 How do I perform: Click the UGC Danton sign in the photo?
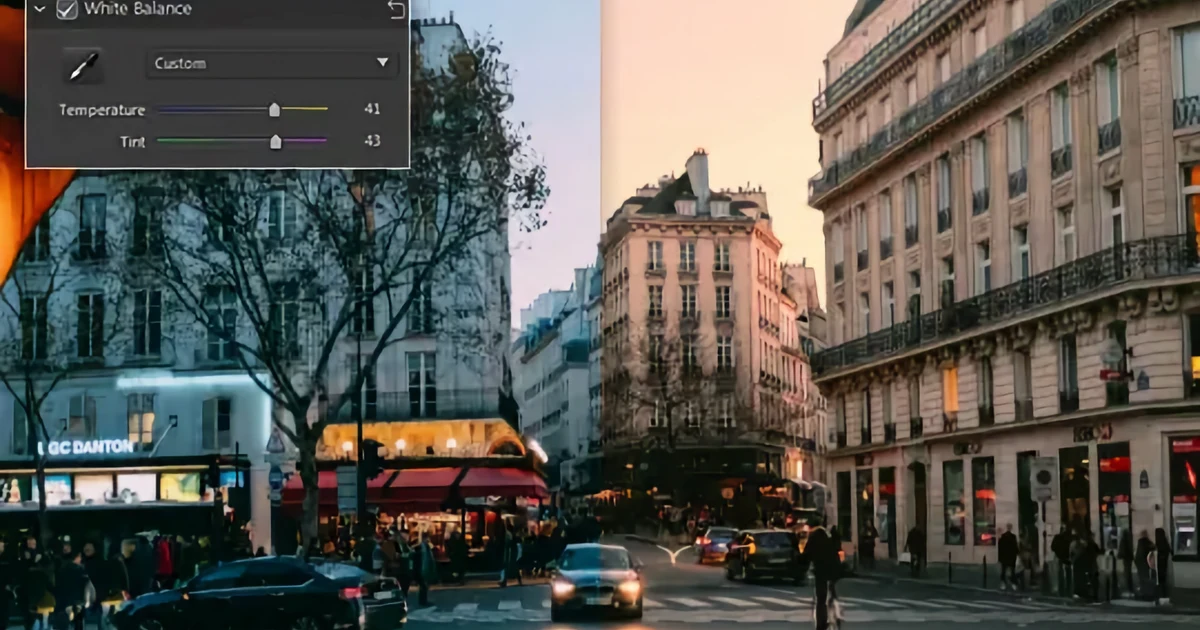tap(86, 447)
